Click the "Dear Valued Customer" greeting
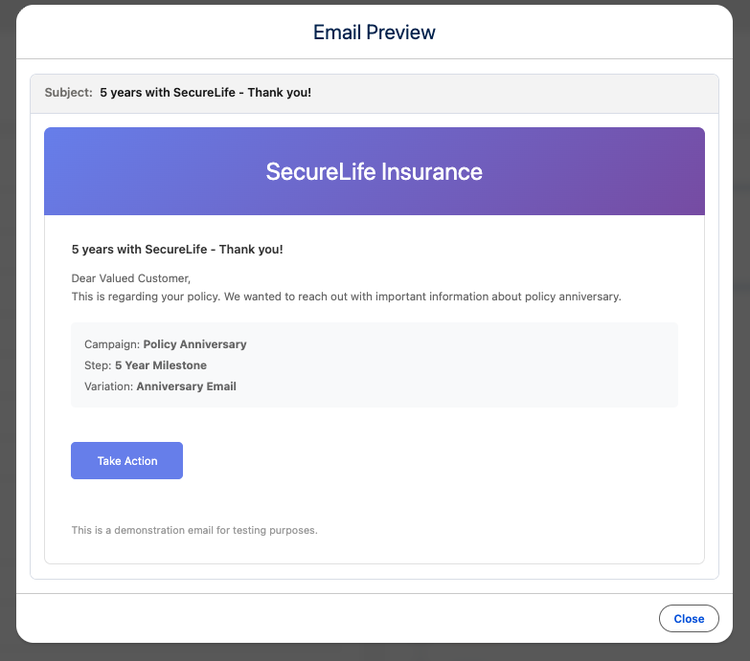This screenshot has width=750, height=661. click(130, 278)
